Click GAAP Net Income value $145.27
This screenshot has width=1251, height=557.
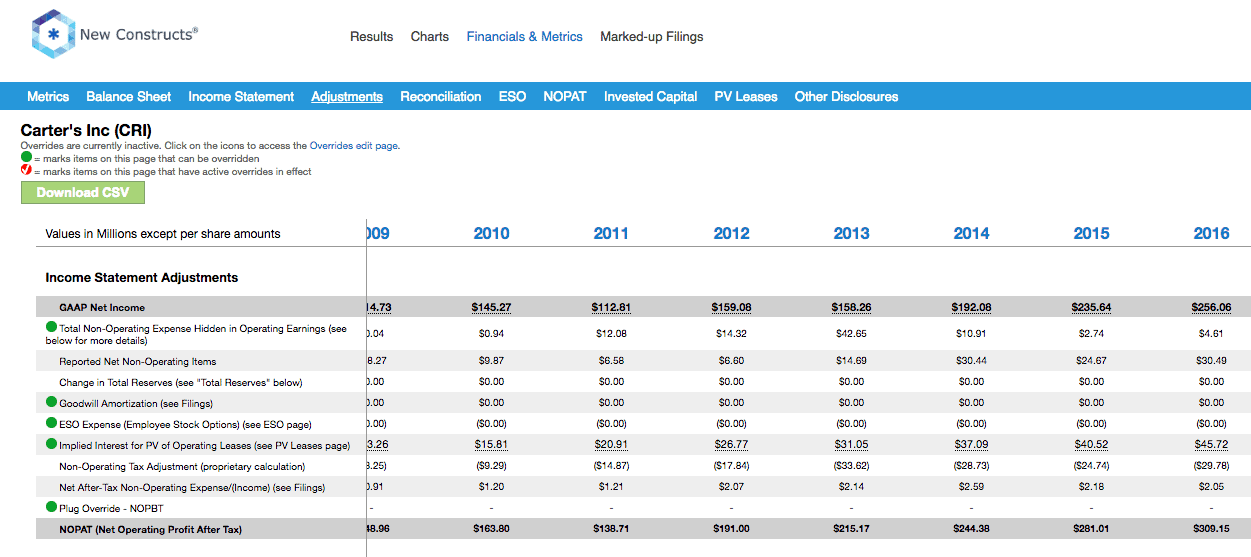(x=491, y=307)
